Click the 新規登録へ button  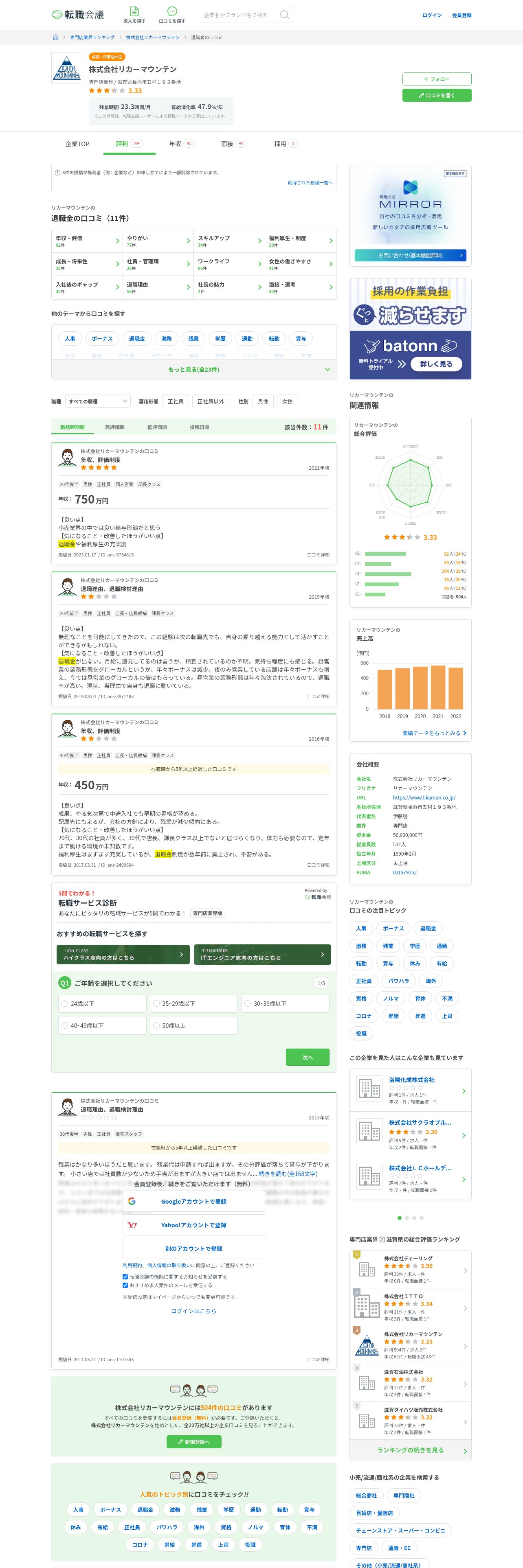coord(193,1442)
